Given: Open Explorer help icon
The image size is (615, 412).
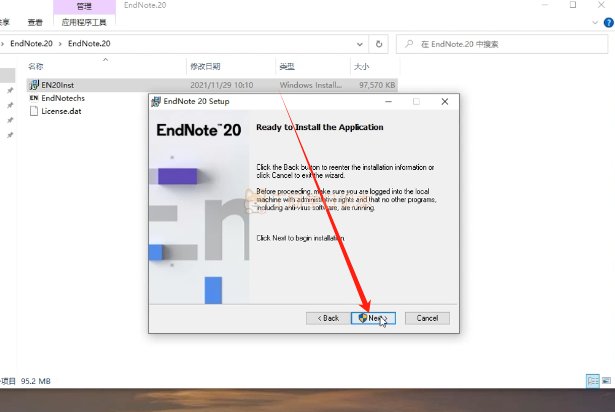Looking at the screenshot, I should click(x=608, y=22).
